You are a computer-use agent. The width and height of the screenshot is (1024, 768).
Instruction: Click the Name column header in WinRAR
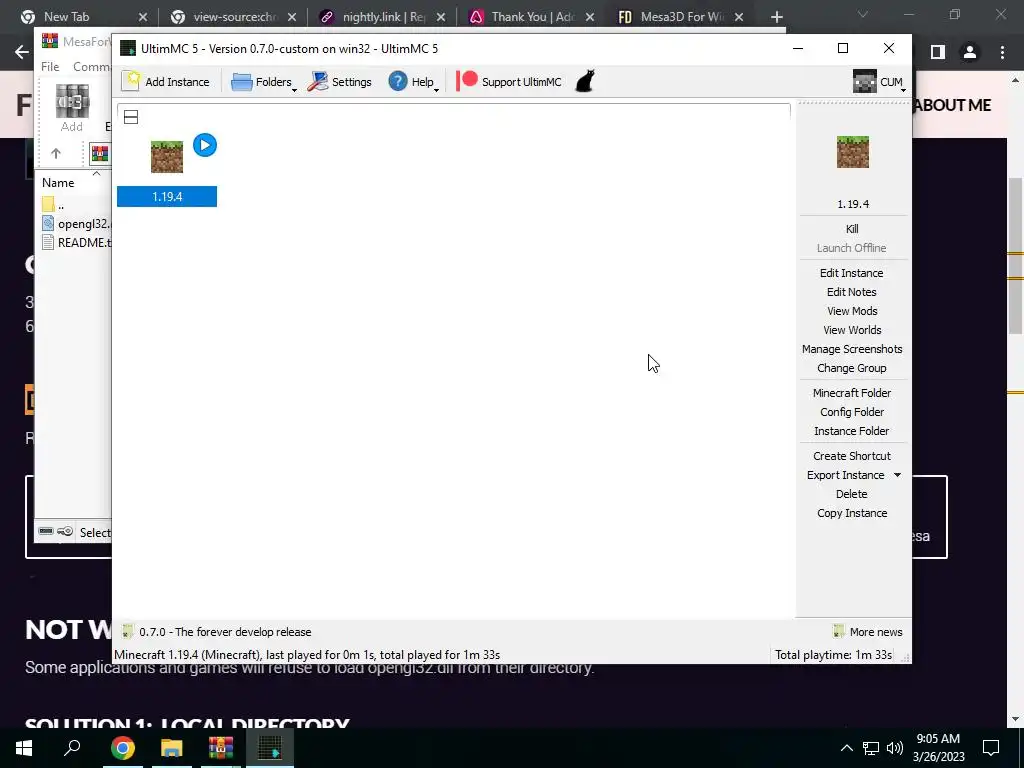[x=57, y=183]
